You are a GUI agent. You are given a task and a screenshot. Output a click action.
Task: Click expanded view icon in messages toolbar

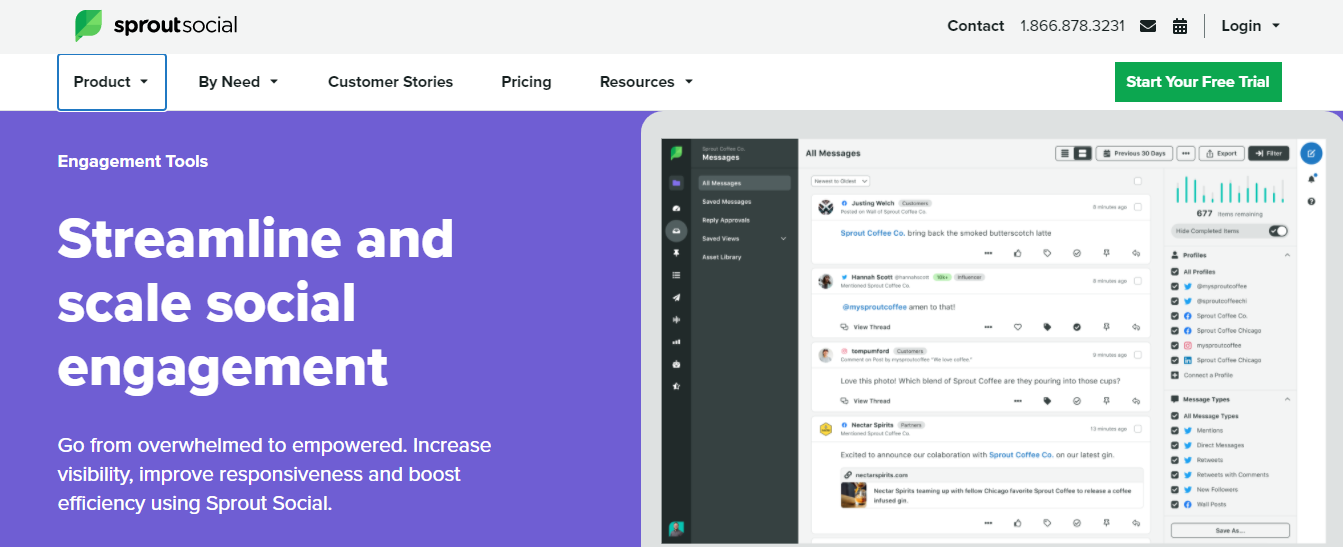(x=1082, y=153)
